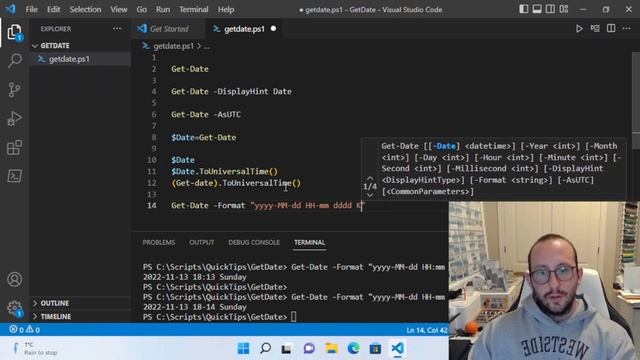640x360 pixels.
Task: Click line 6 Get-Date -AsUTC text
Action: [206, 114]
